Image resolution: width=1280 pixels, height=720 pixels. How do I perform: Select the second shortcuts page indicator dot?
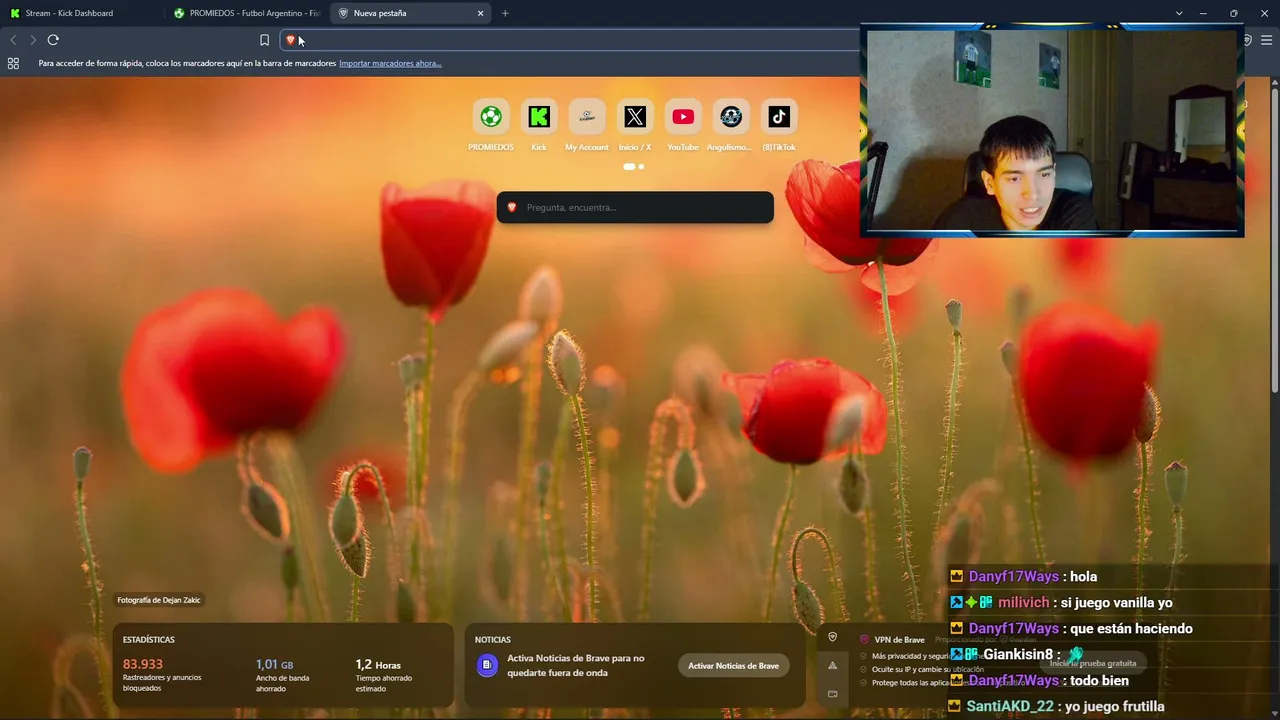click(641, 166)
